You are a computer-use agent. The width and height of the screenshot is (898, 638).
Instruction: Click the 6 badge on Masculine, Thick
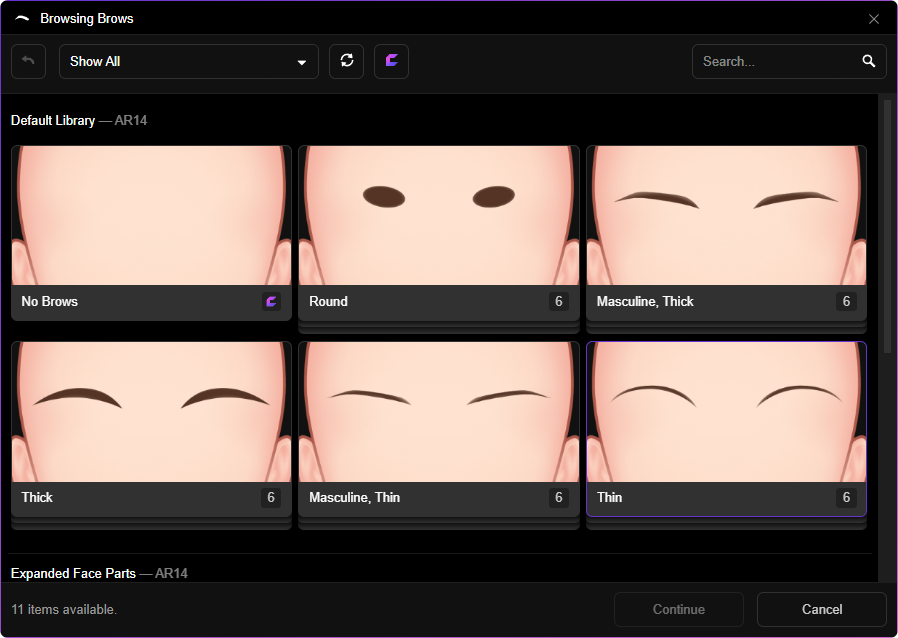846,301
